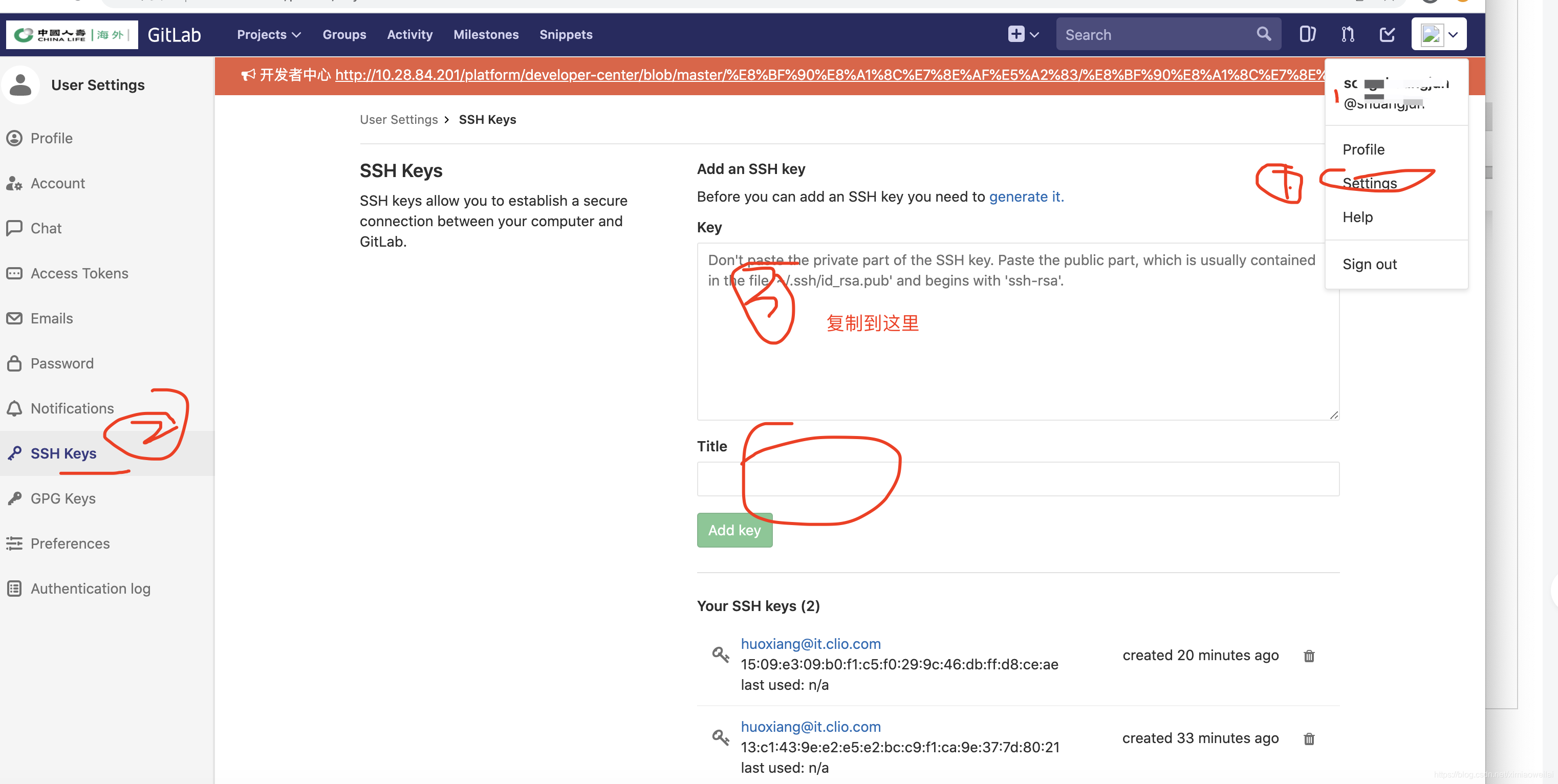Click the GitLab China Life logo

(x=71, y=34)
